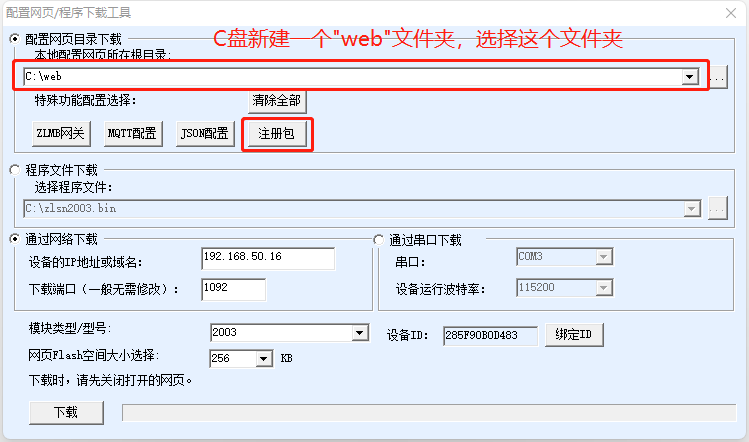Click the 绑定ID button
The image size is (749, 442).
point(574,335)
